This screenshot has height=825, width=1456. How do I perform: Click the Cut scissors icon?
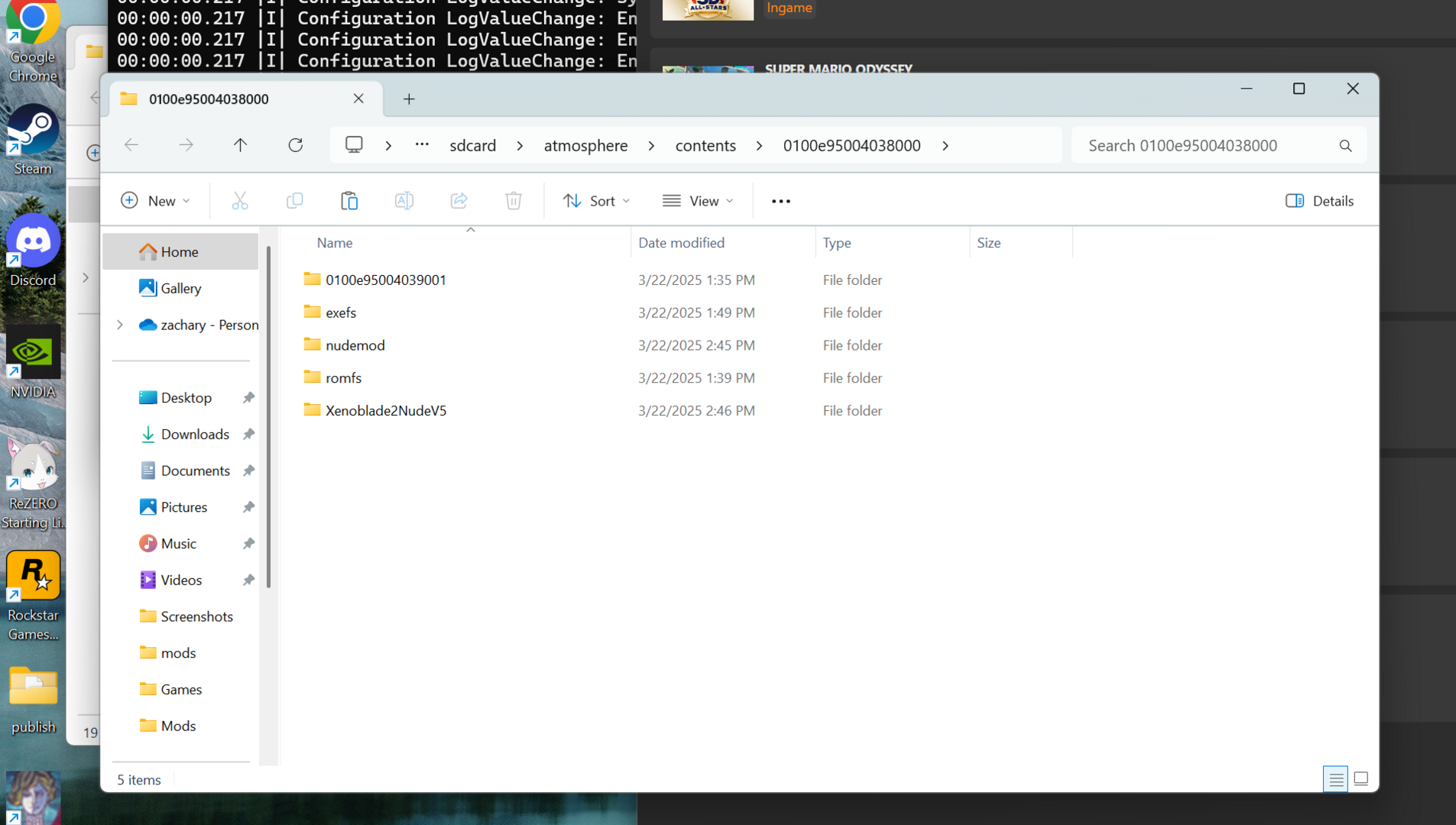coord(240,201)
